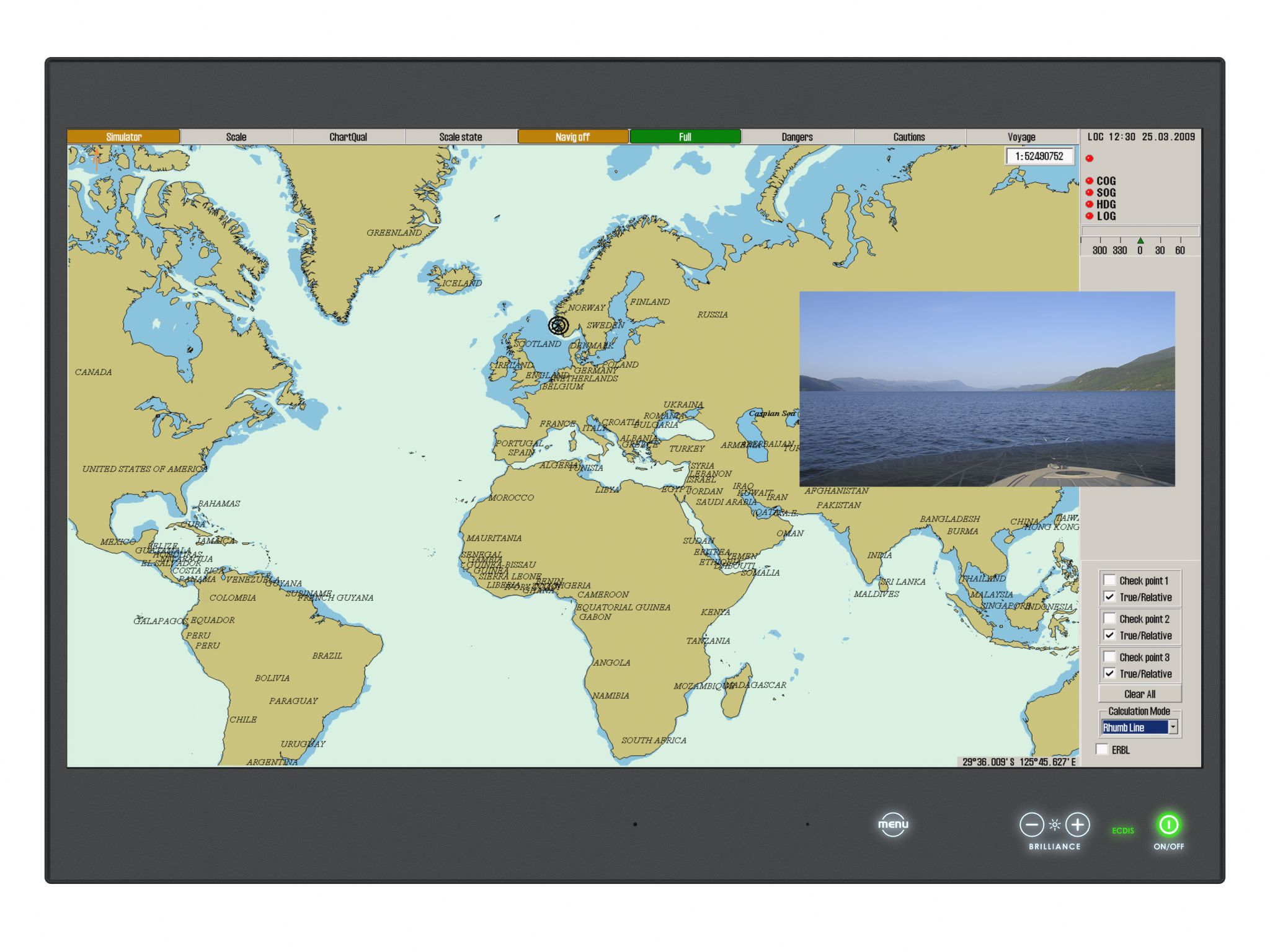Image resolution: width=1270 pixels, height=952 pixels.
Task: Open the Cautions tab
Action: (x=909, y=136)
